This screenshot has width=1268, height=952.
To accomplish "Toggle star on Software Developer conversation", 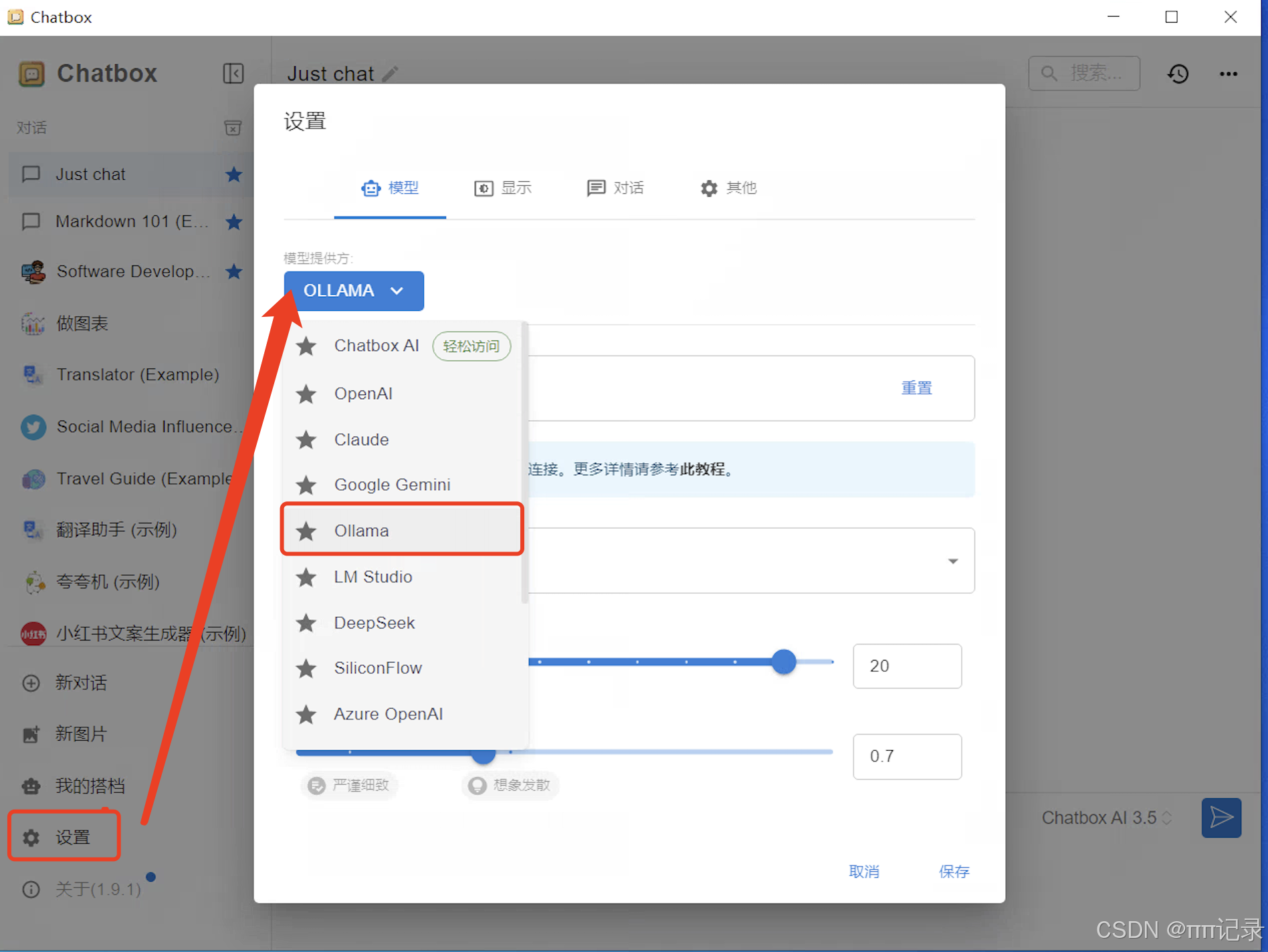I will tap(233, 271).
